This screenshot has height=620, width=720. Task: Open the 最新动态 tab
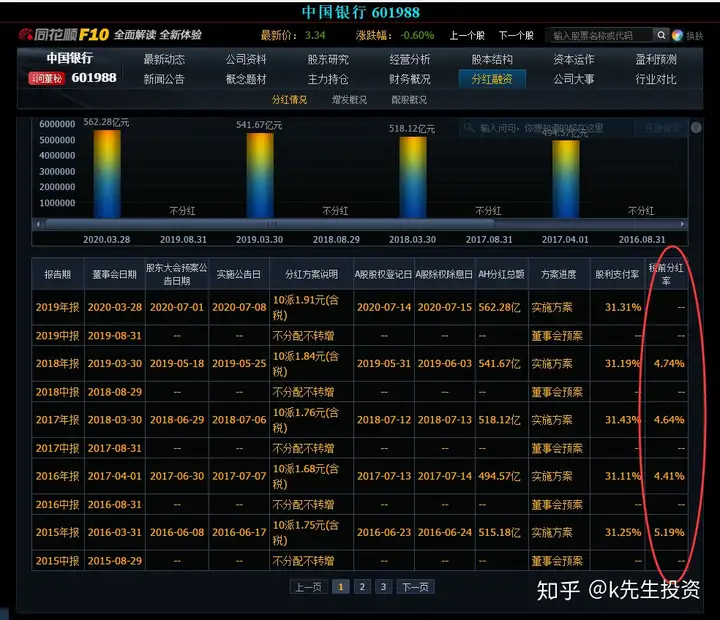[x=164, y=59]
